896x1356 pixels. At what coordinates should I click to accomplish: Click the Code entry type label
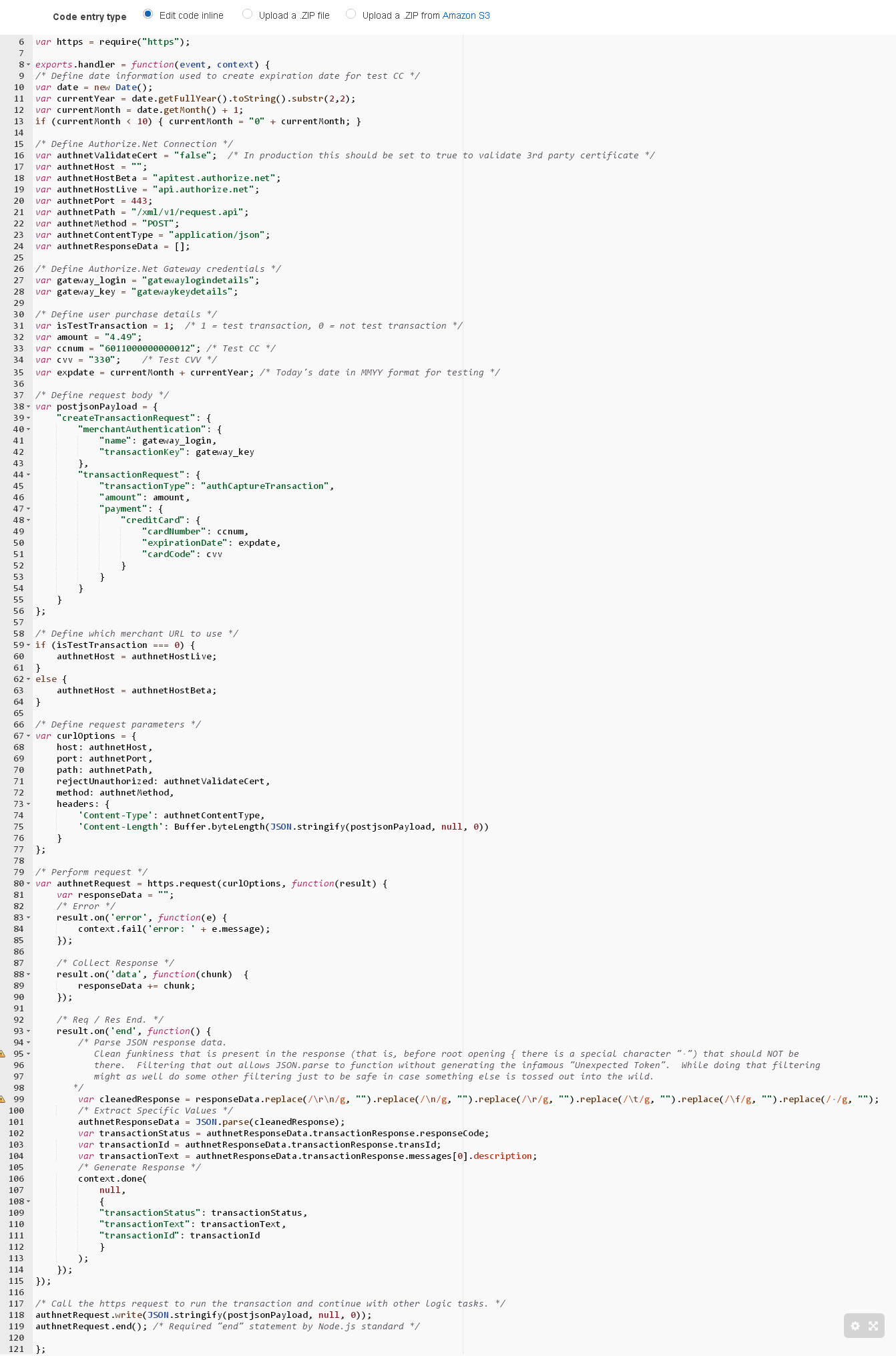tap(89, 17)
